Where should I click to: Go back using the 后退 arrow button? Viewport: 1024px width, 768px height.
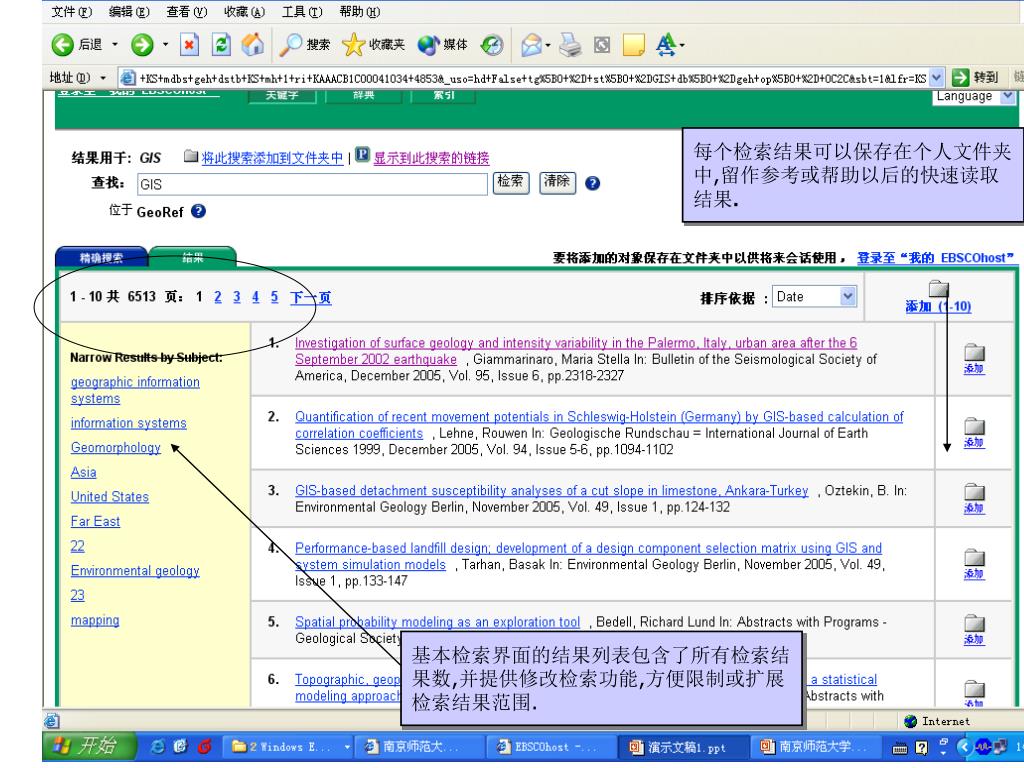pos(76,44)
